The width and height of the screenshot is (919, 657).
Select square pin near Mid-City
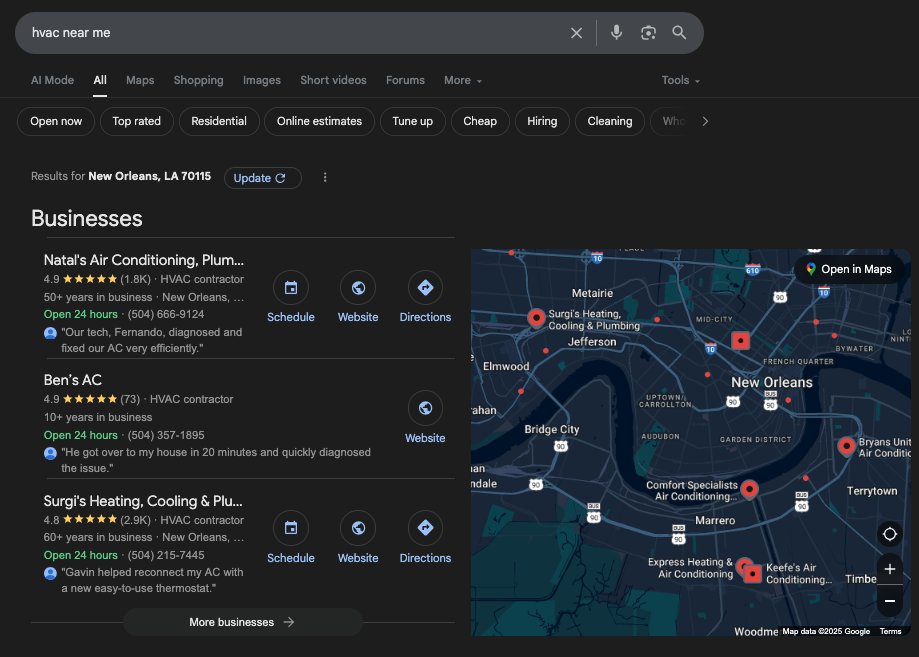click(740, 340)
